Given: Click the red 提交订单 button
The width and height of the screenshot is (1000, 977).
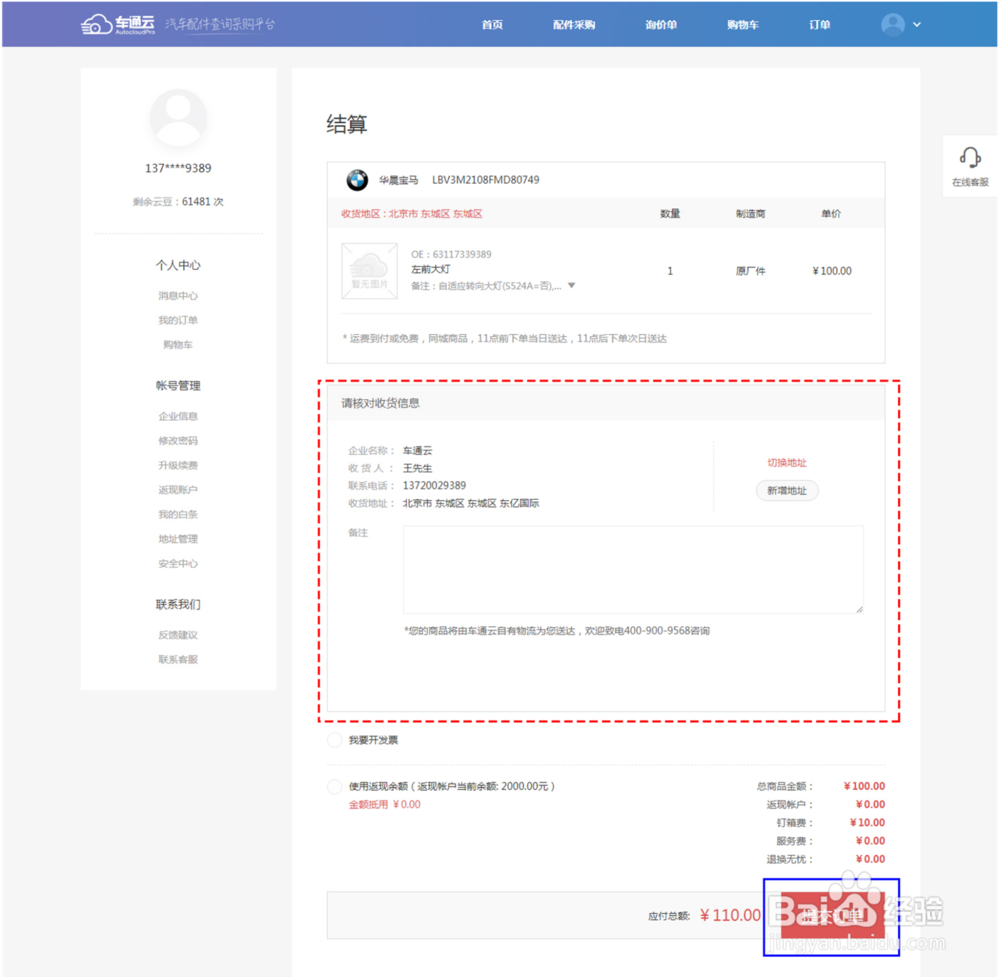Looking at the screenshot, I should pyautogui.click(x=832, y=916).
